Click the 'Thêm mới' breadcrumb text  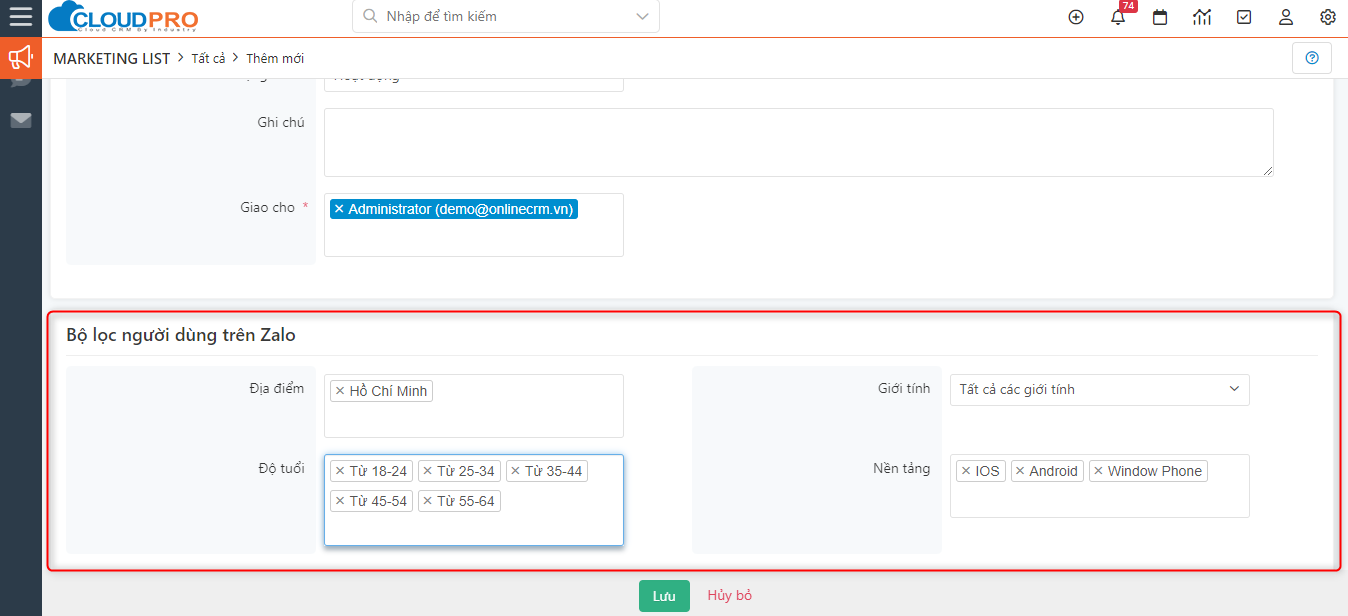tap(275, 58)
